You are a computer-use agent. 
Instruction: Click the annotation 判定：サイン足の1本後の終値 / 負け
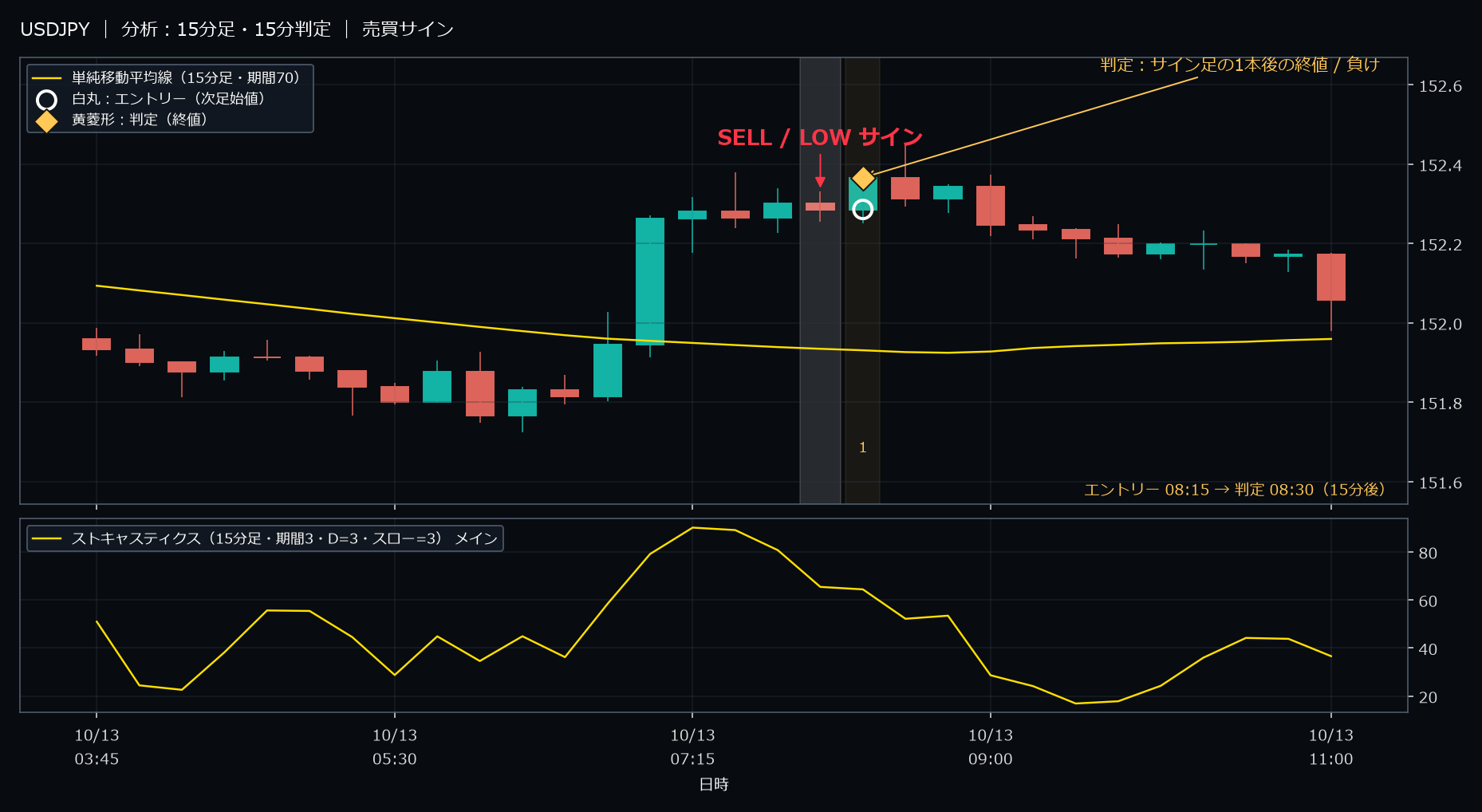point(1240,65)
